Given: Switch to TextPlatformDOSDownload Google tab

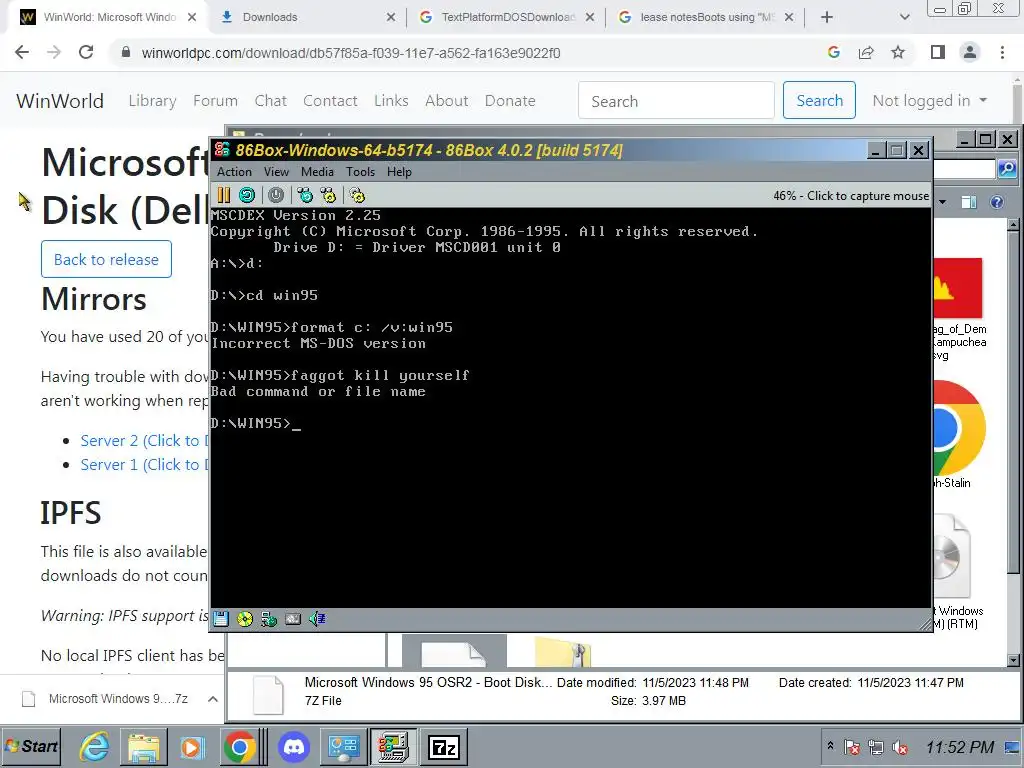Looking at the screenshot, I should pyautogui.click(x=505, y=18).
